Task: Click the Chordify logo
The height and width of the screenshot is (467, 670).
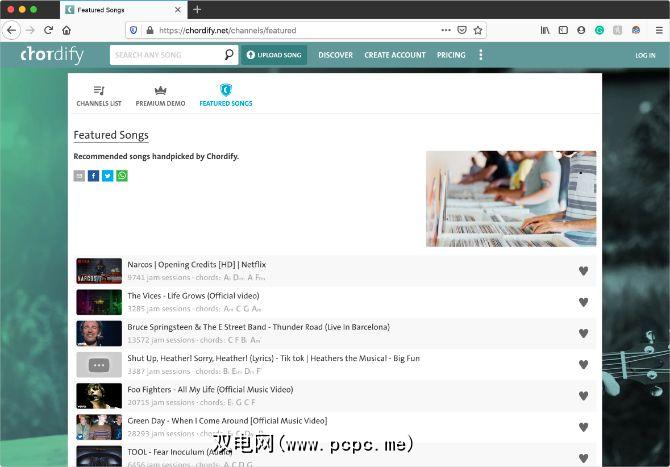Action: point(52,55)
